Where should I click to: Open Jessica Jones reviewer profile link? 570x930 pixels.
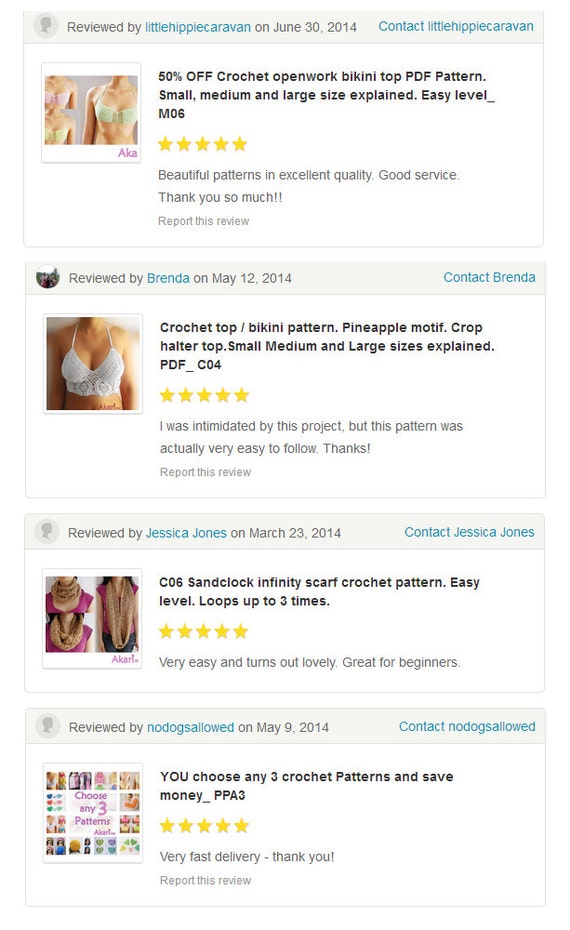(x=186, y=533)
